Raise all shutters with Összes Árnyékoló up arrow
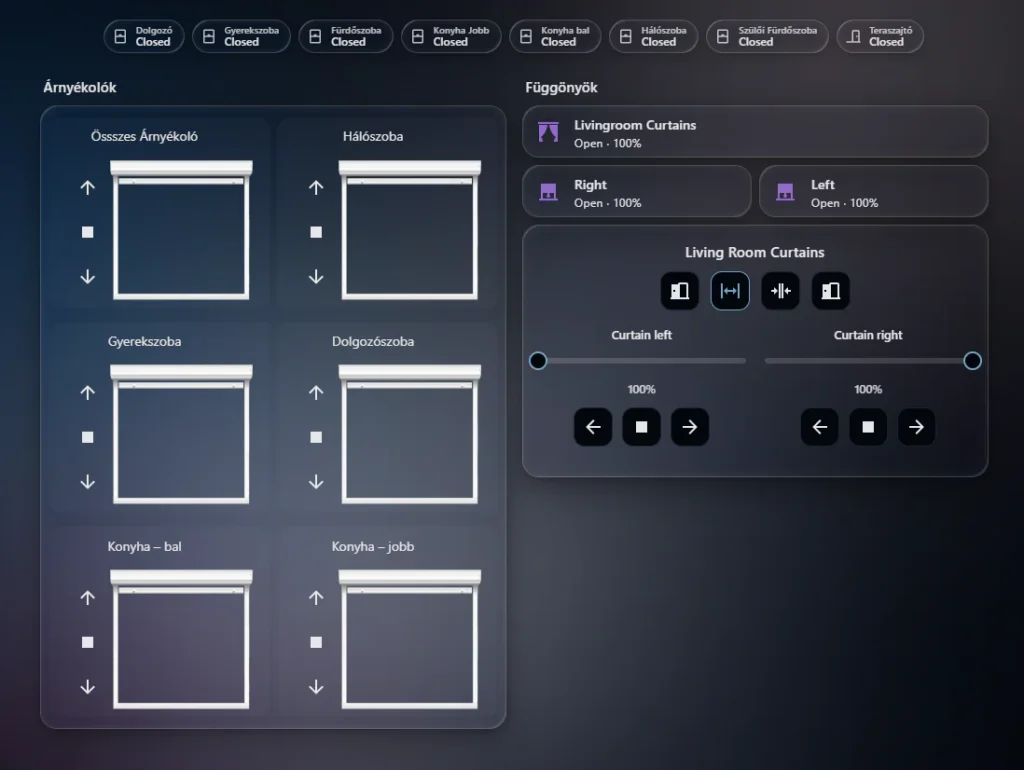This screenshot has height=770, width=1024. click(88, 188)
